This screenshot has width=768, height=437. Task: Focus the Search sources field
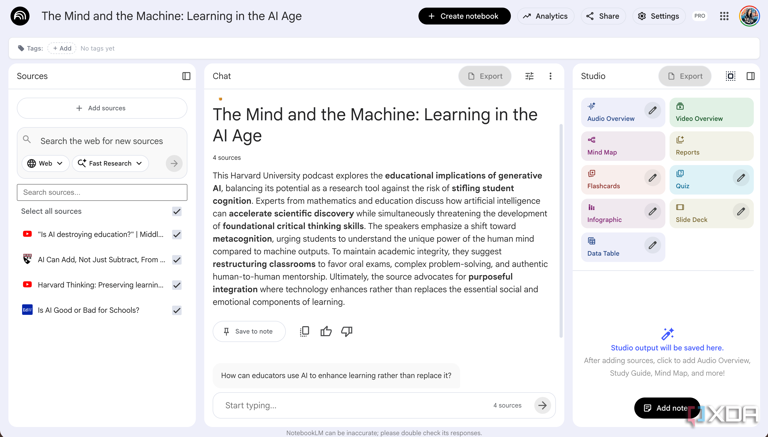(102, 192)
